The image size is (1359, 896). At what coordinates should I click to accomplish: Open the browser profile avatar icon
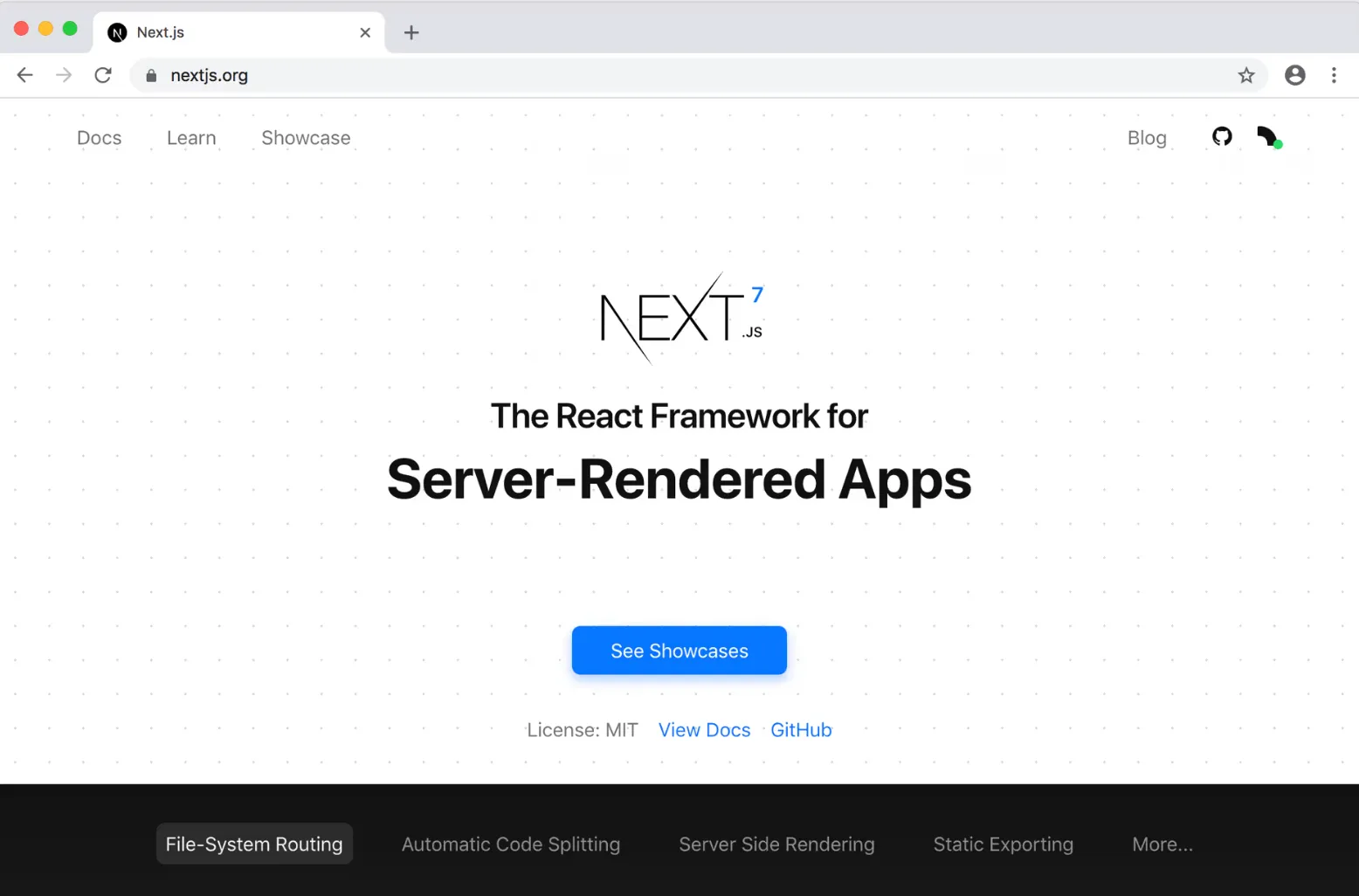click(x=1294, y=76)
